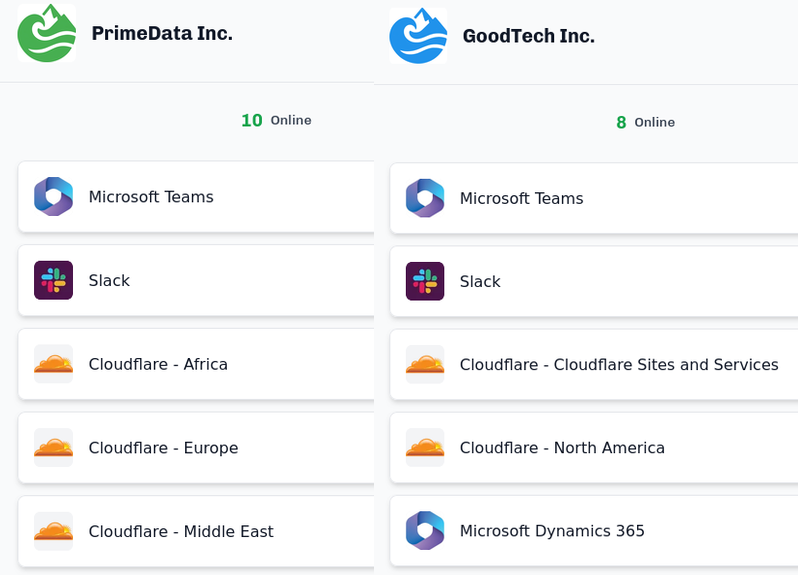Click Cloudflare Africa cloud icon

tap(53, 364)
